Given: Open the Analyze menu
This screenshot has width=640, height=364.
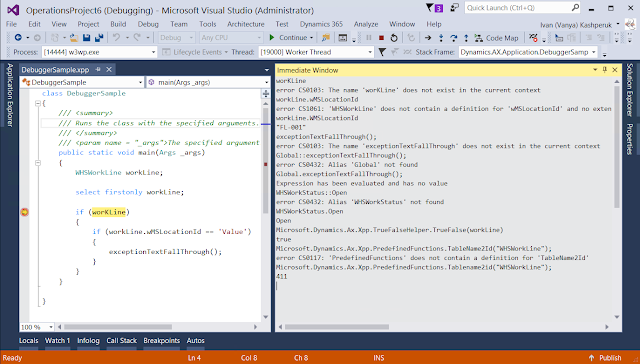Looking at the screenshot, I should click(366, 24).
